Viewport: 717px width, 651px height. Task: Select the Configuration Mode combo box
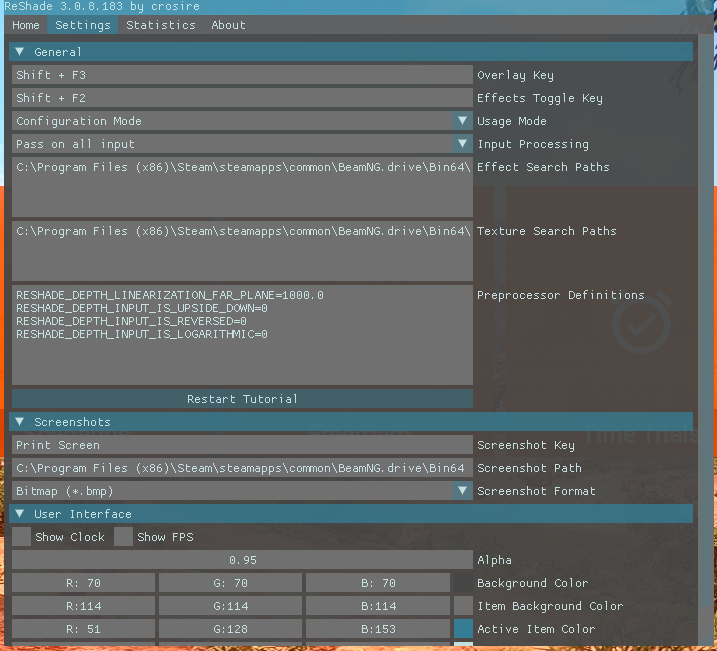[242, 121]
